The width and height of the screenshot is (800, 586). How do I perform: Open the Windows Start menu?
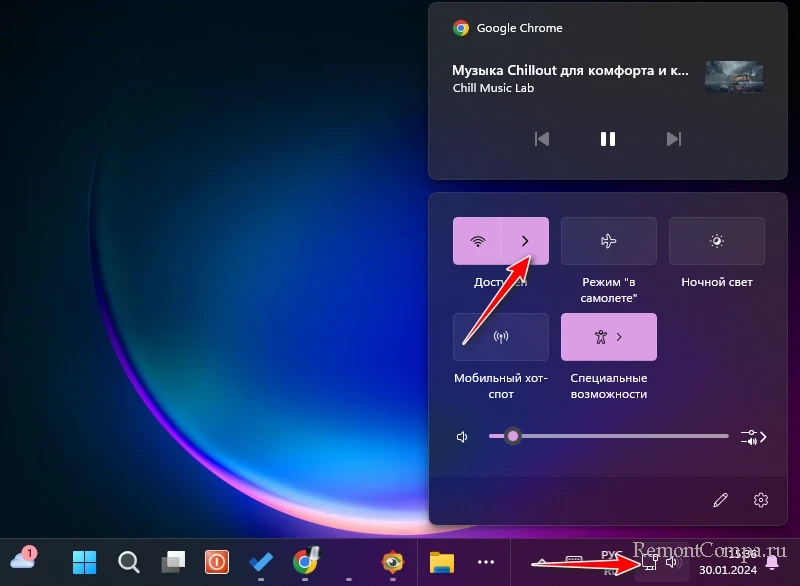tap(85, 561)
